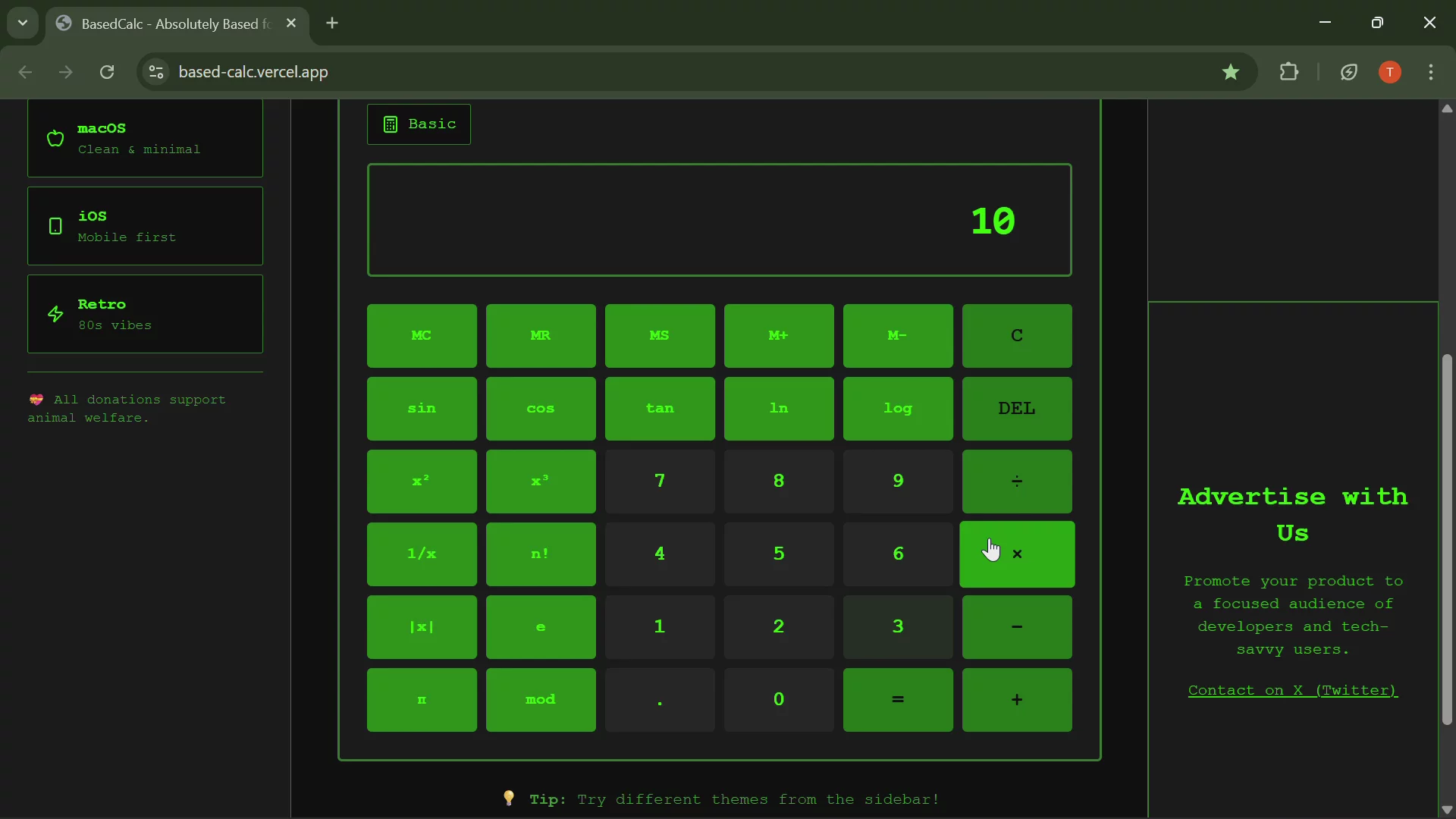The height and width of the screenshot is (819, 1456).
Task: Open the browser extensions puzzle icon
Action: coord(1288,72)
